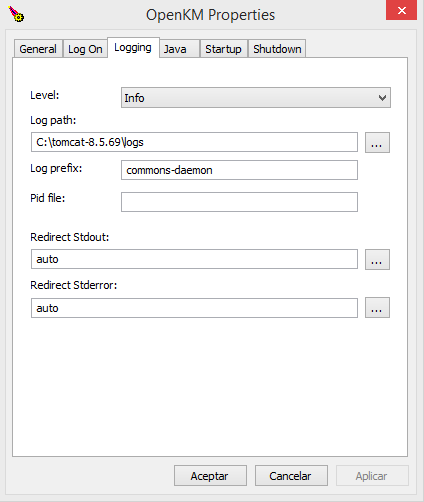Focus the empty Pid file field
This screenshot has height=502, width=424.
coord(239,202)
